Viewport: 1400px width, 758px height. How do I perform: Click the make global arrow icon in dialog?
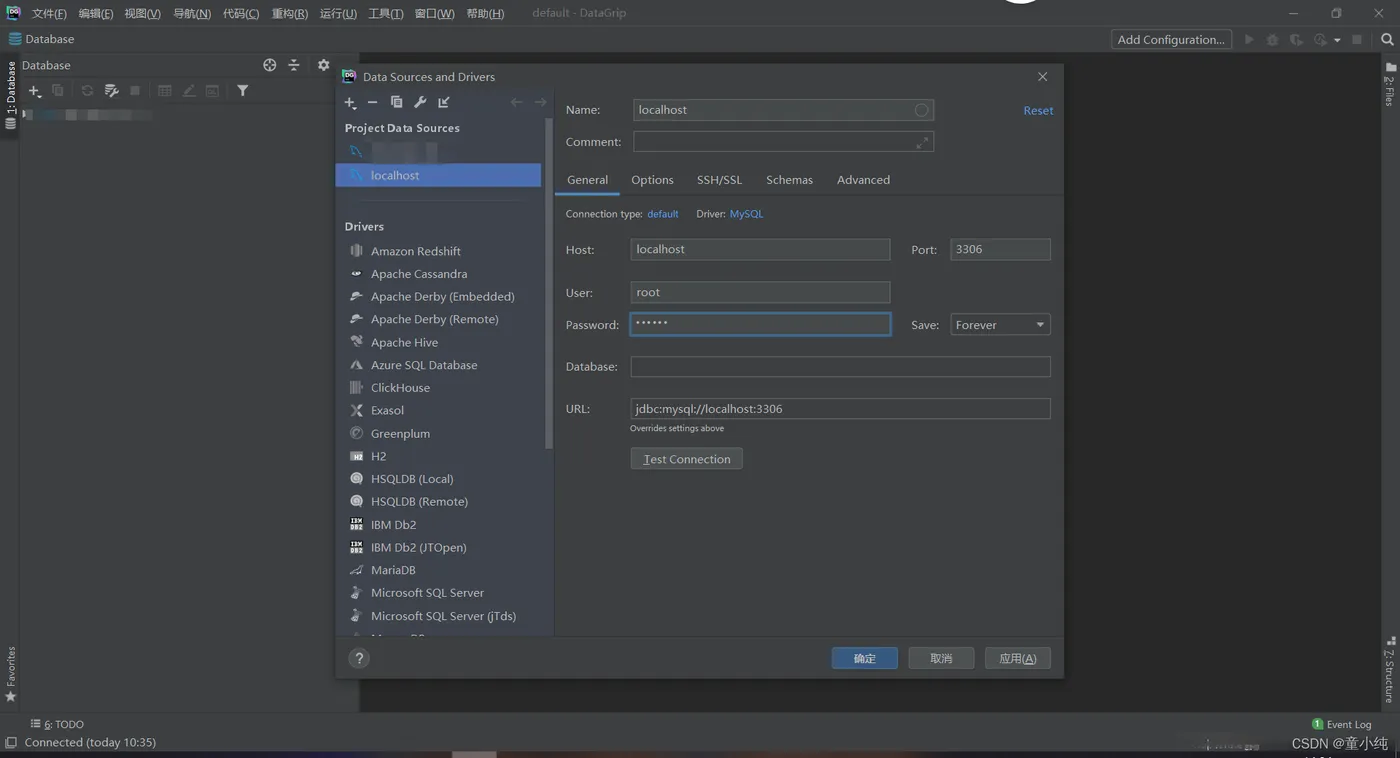pyautogui.click(x=444, y=103)
